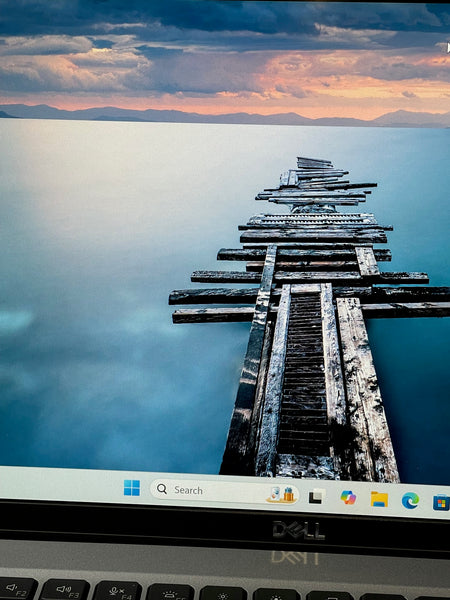Click inside the taskbar Search box
This screenshot has height=600, width=450.
tap(225, 491)
